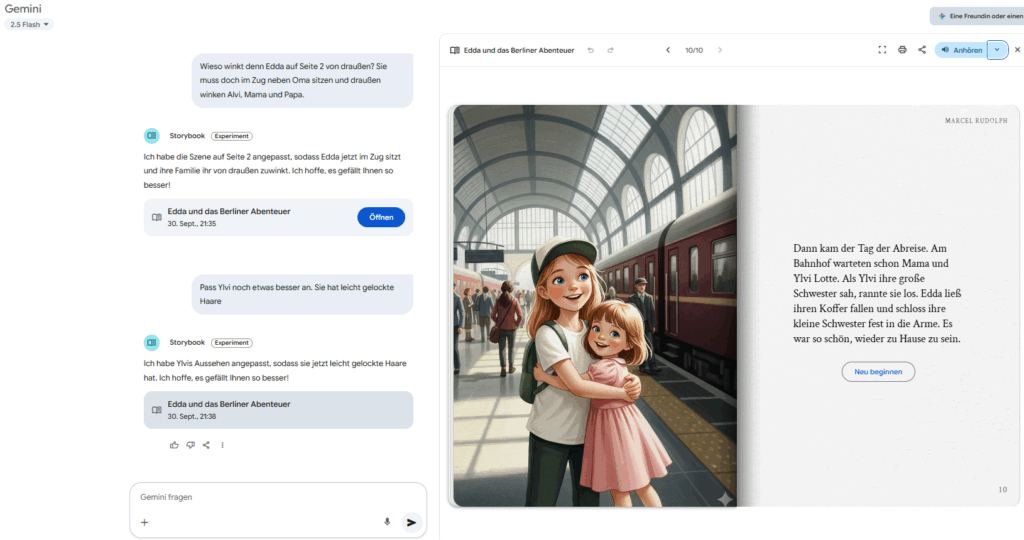This screenshot has height=540, width=1024.
Task: Expand the dropdown arrow next to Anhören
Action: 997,50
